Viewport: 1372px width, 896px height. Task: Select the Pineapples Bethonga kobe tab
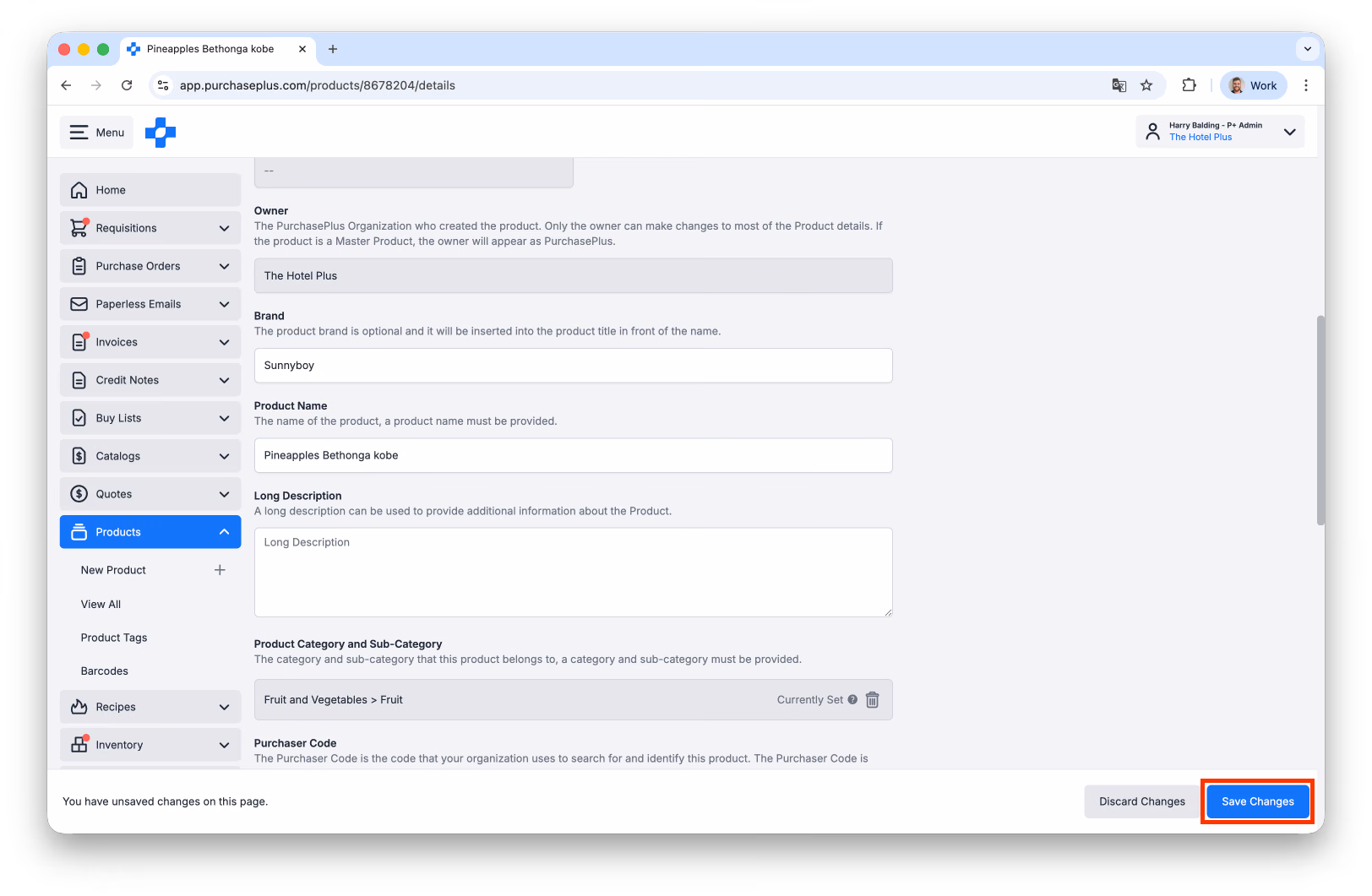[x=218, y=49]
